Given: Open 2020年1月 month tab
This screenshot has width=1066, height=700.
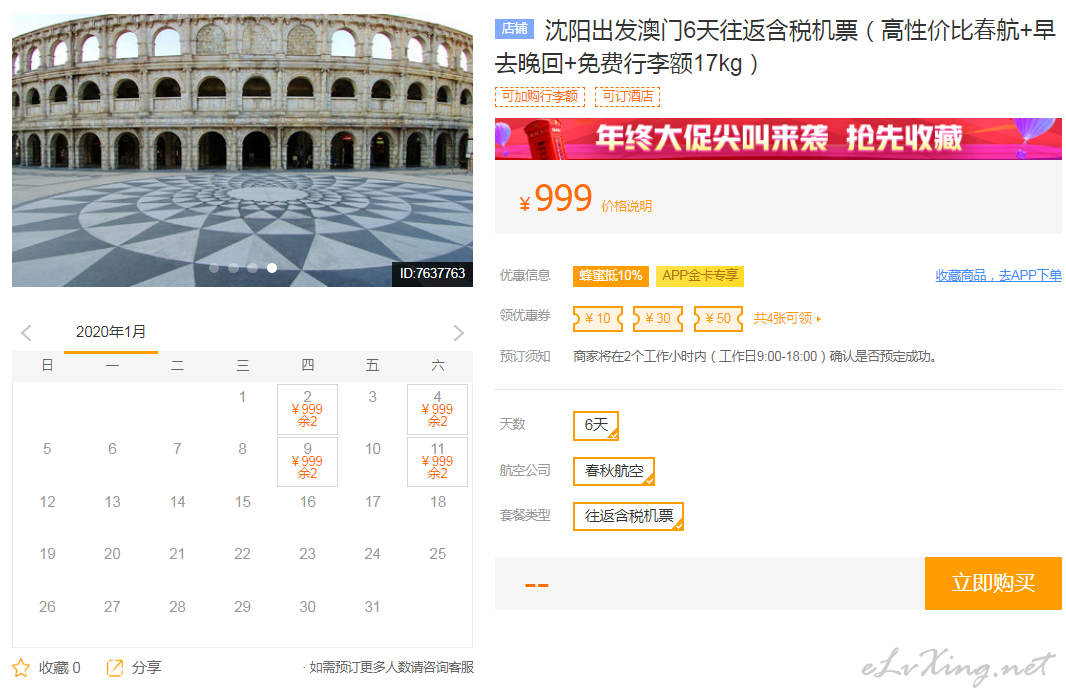Looking at the screenshot, I should pos(111,332).
